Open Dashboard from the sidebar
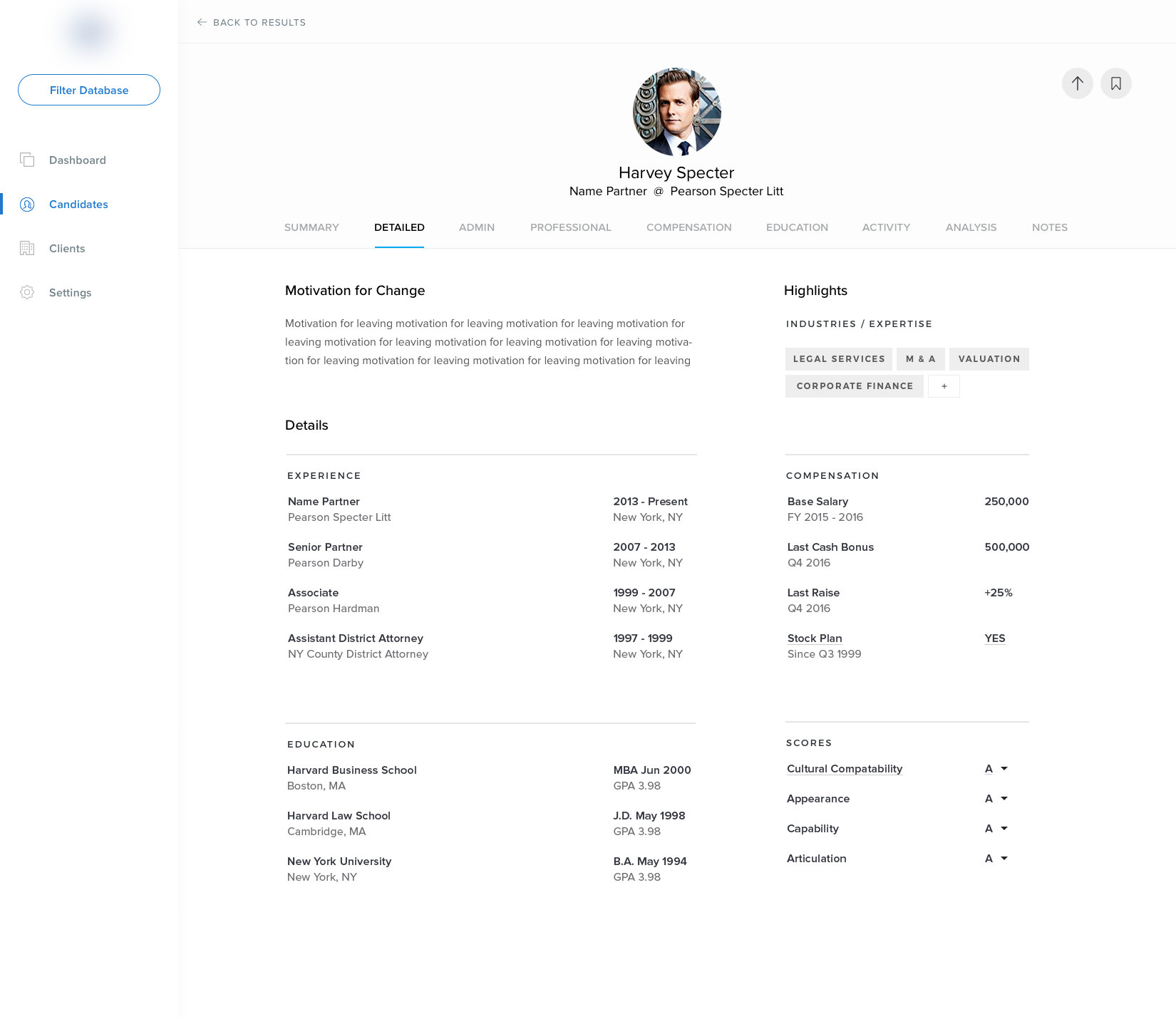The width and height of the screenshot is (1176, 1019). (78, 160)
